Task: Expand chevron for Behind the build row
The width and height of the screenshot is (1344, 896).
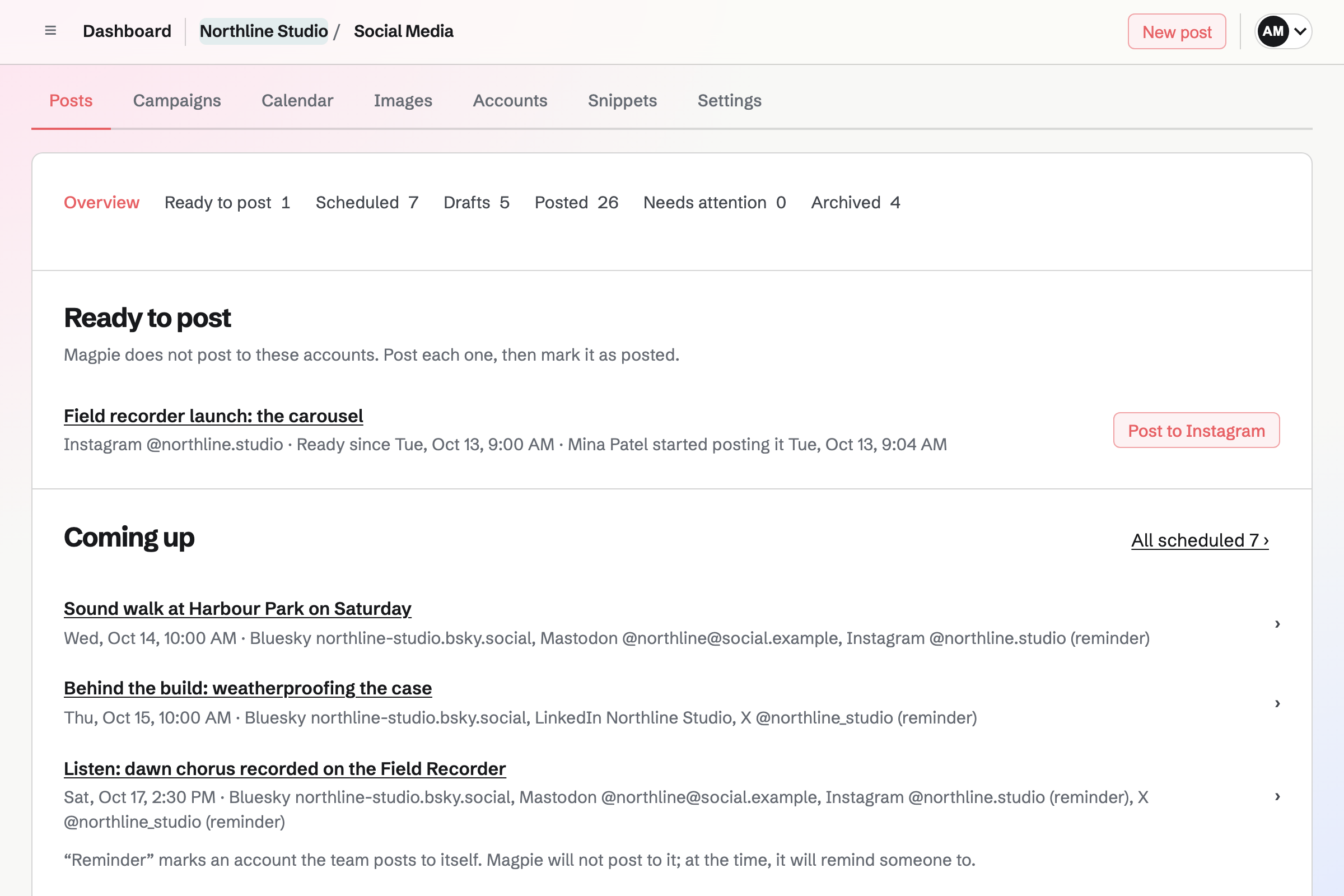Action: tap(1277, 703)
